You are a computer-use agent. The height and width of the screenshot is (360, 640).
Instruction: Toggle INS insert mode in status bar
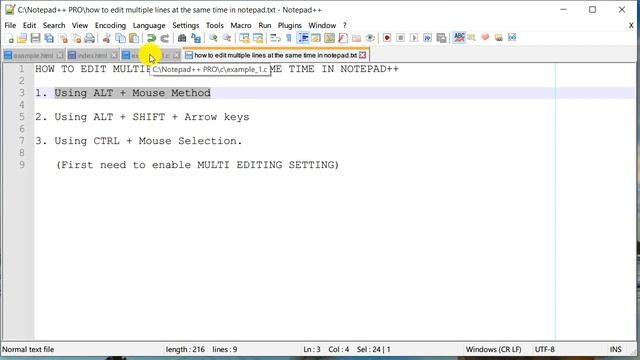616,349
